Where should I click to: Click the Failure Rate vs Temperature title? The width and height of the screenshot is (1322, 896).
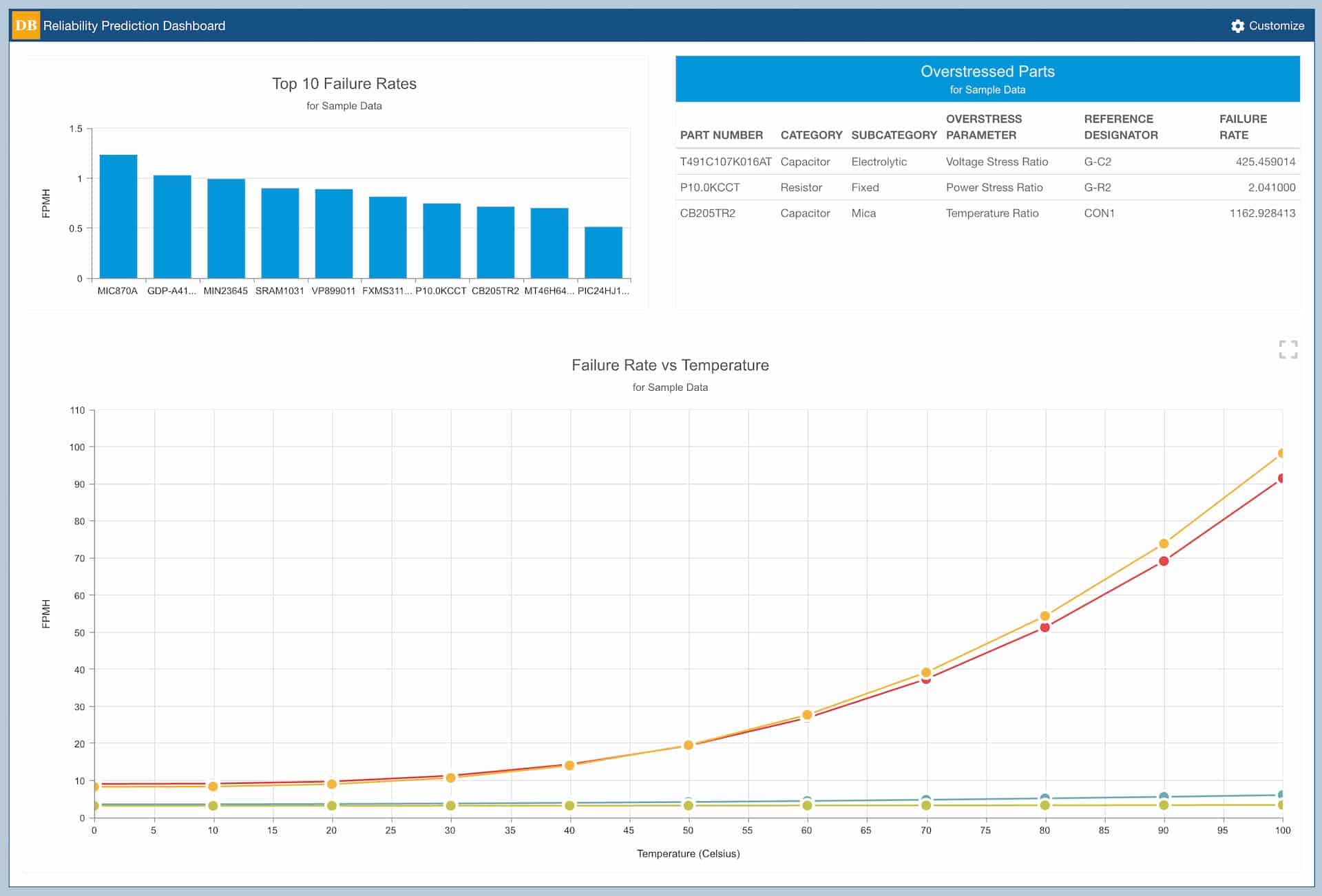coord(670,365)
